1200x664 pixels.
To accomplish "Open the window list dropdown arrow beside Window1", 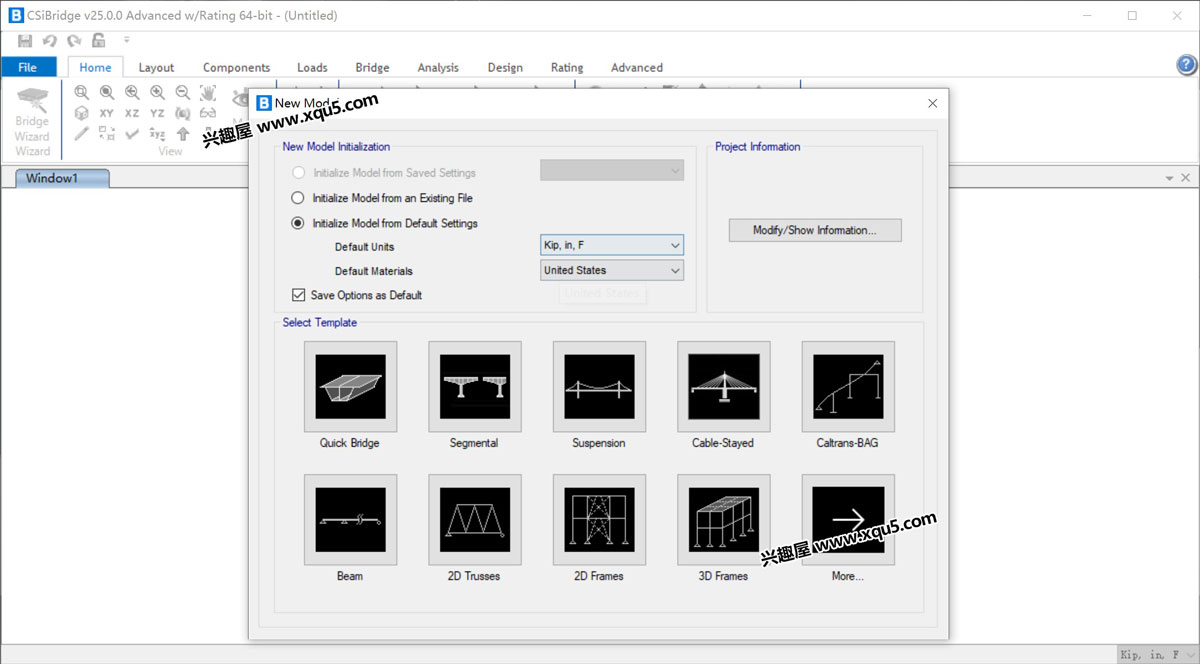I will click(x=1169, y=178).
